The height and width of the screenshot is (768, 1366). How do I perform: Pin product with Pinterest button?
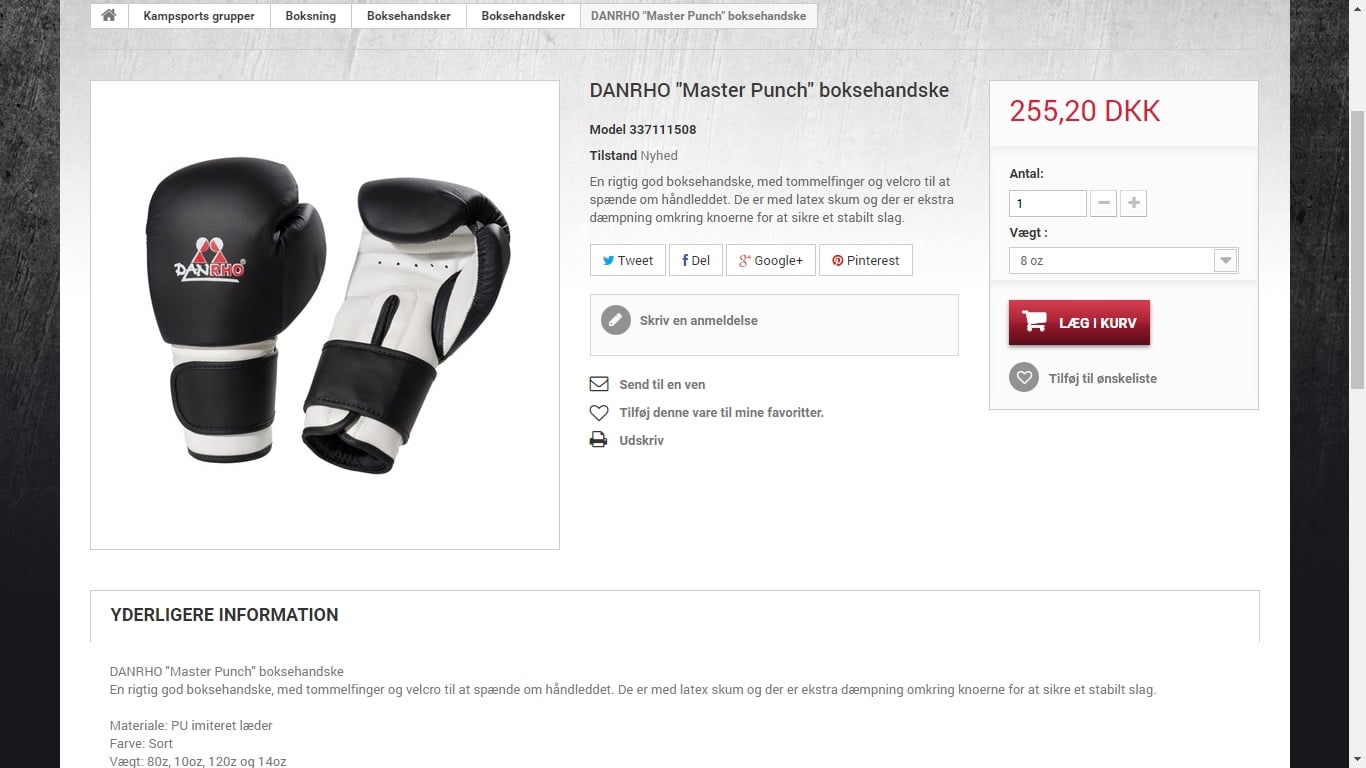coord(866,260)
